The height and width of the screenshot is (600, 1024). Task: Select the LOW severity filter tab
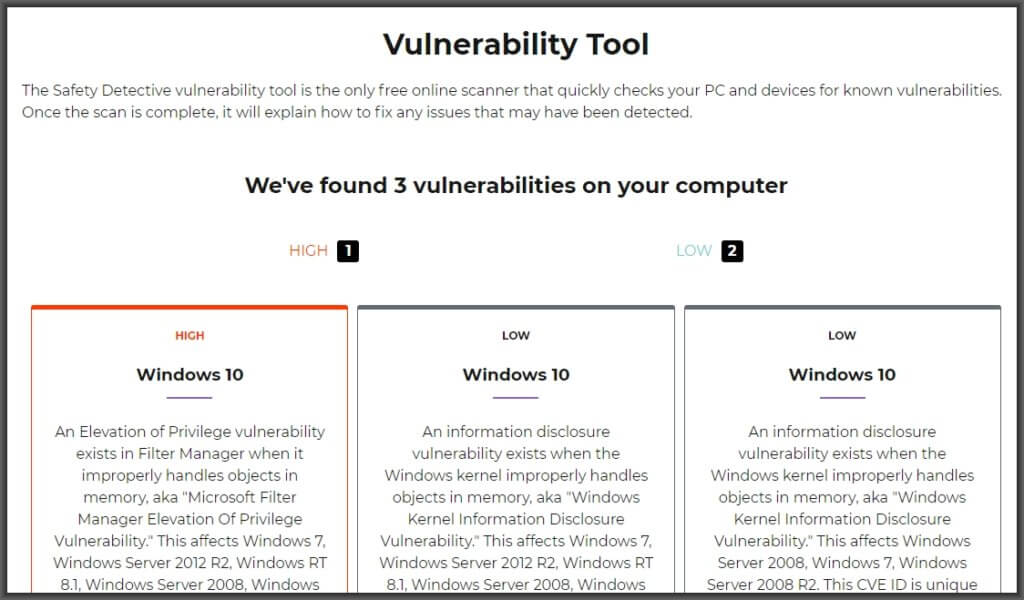[694, 251]
